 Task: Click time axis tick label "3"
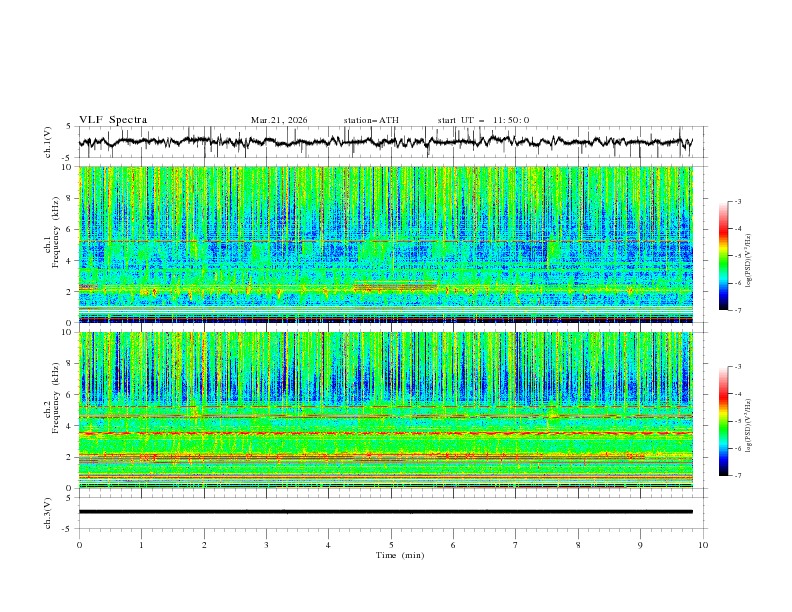click(266, 545)
